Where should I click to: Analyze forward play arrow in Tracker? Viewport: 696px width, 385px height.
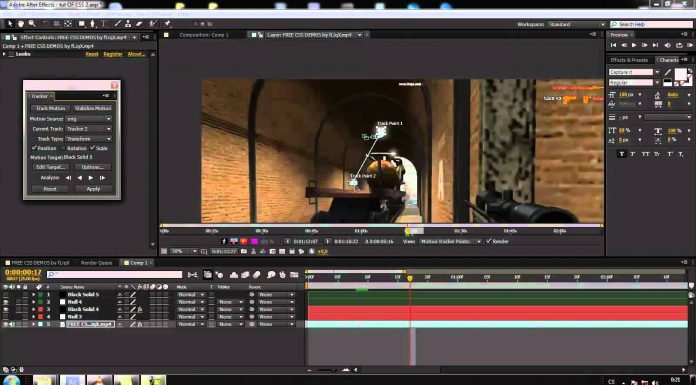(91, 178)
